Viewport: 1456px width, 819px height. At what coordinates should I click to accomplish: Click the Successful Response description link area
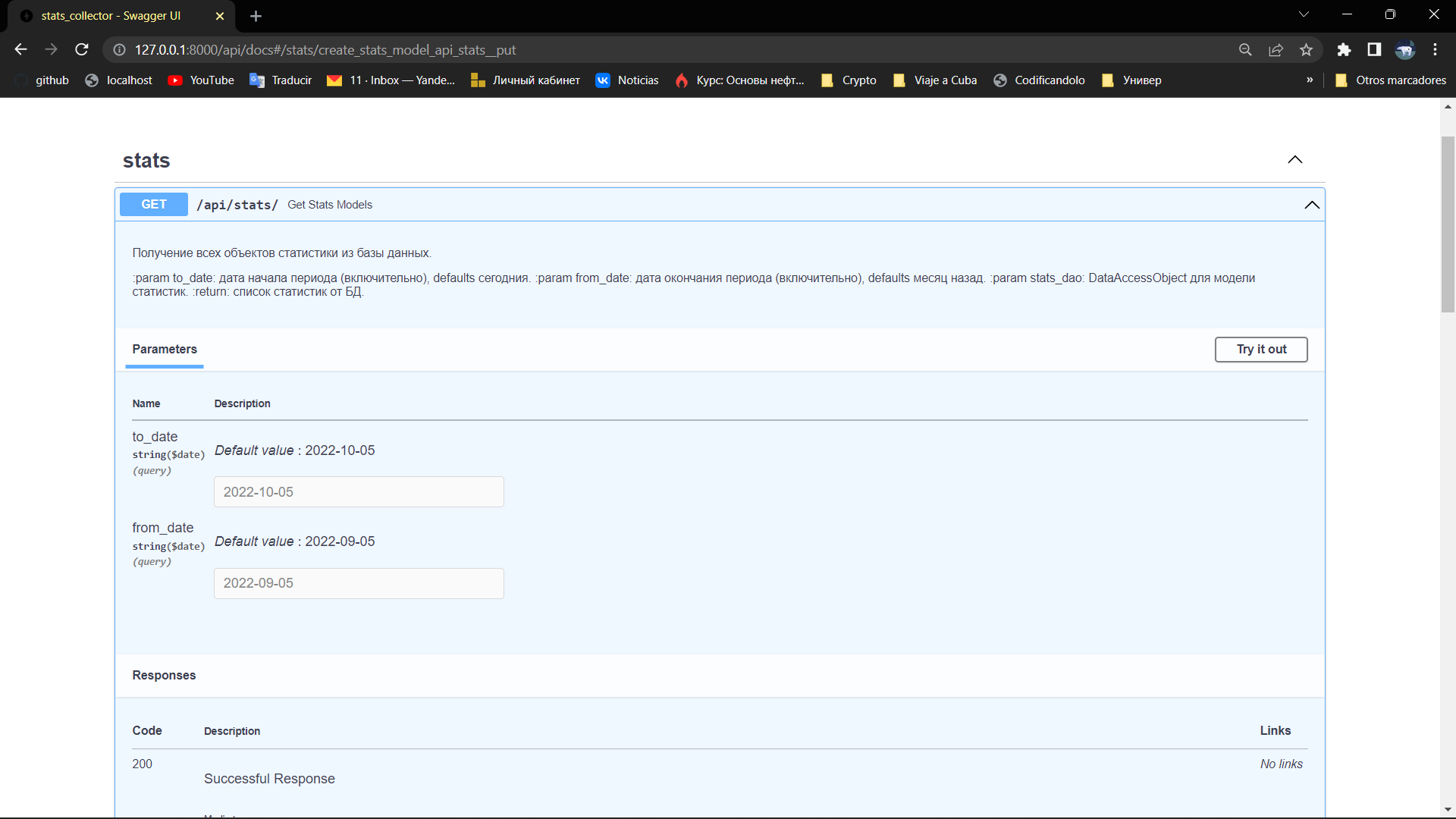coord(269,778)
